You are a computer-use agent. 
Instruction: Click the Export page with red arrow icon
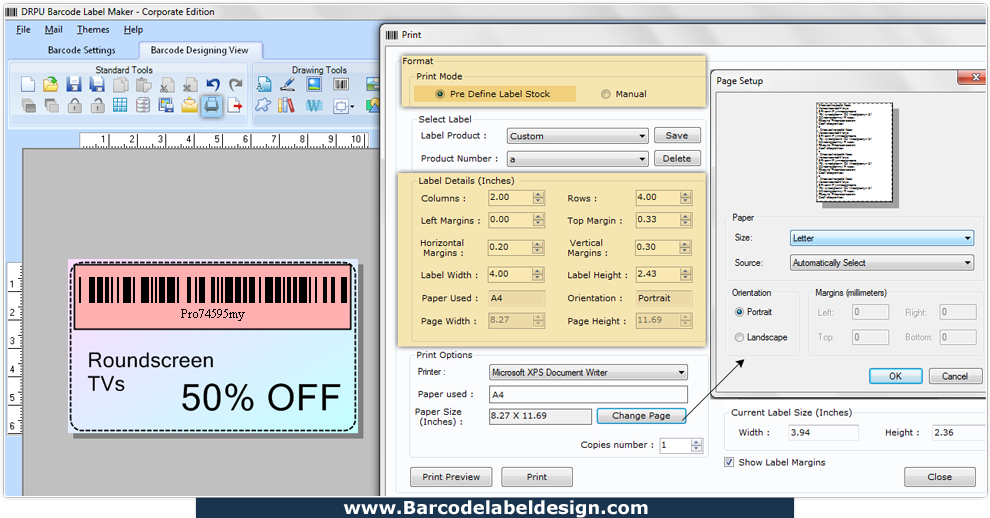[x=236, y=105]
